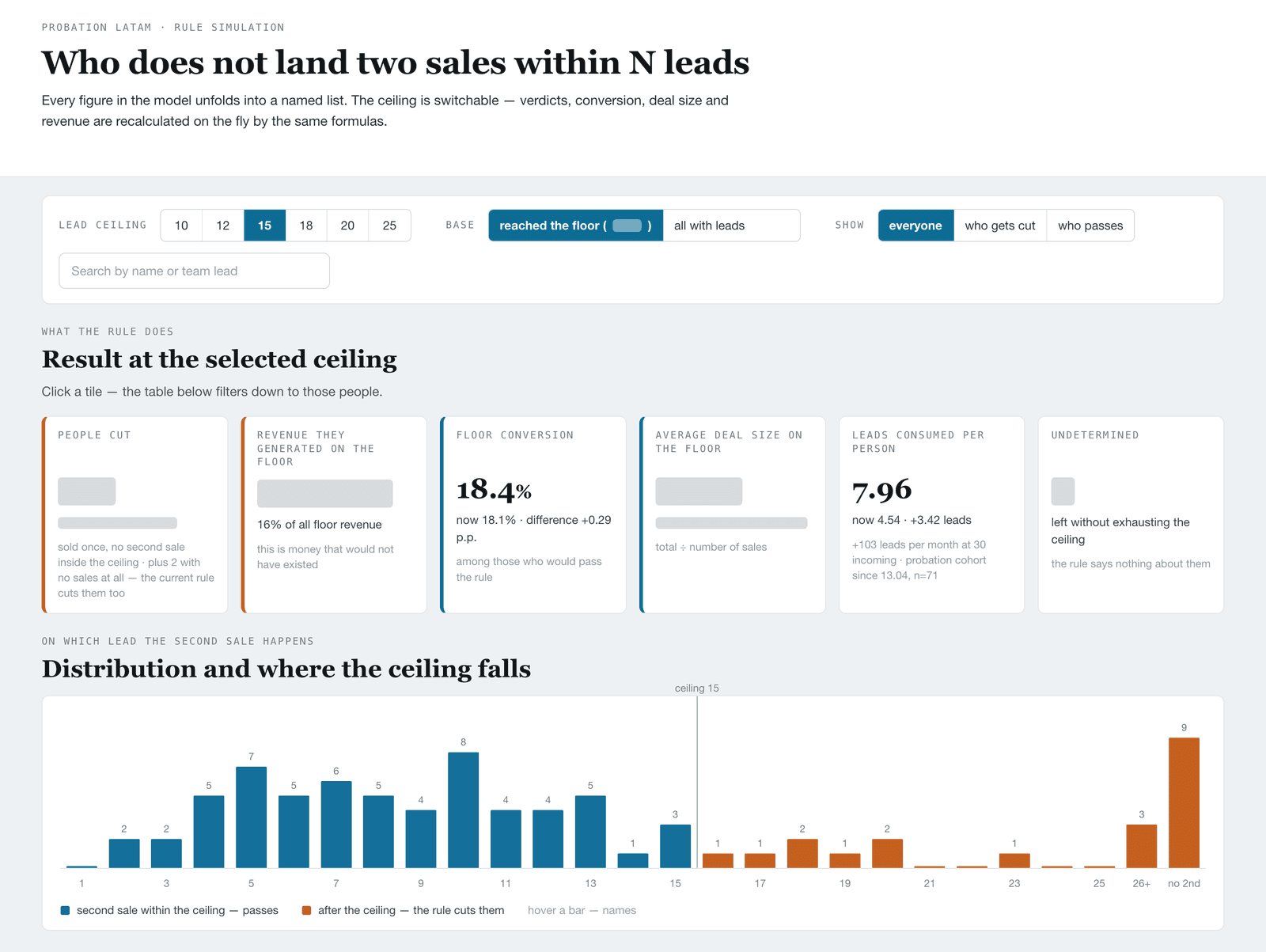The width and height of the screenshot is (1266, 952).
Task: Select the lead 13 bar showing 5
Action: click(x=590, y=832)
